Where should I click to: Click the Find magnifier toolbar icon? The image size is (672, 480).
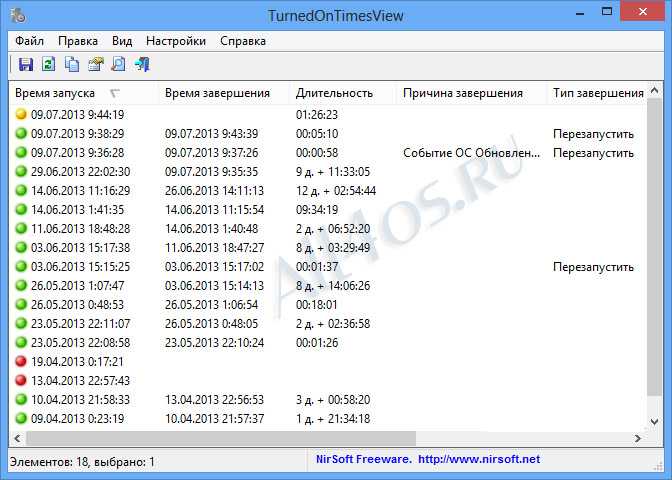pyautogui.click(x=118, y=64)
